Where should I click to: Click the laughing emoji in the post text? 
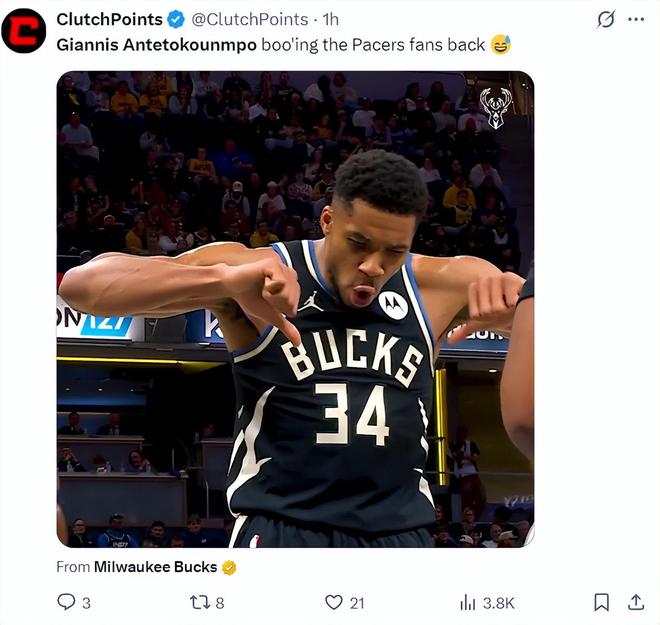[x=501, y=45]
